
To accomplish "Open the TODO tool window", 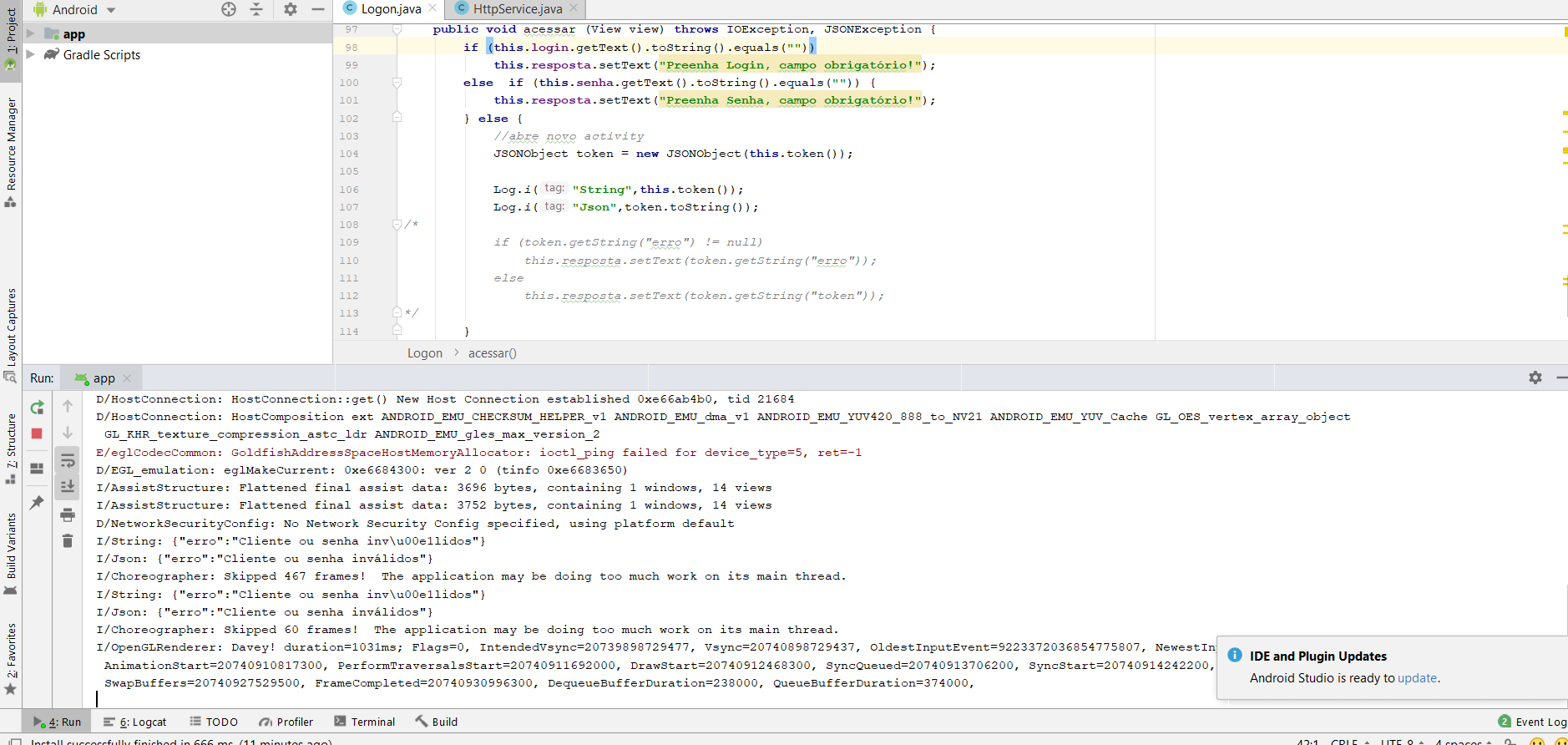I will coord(214,722).
